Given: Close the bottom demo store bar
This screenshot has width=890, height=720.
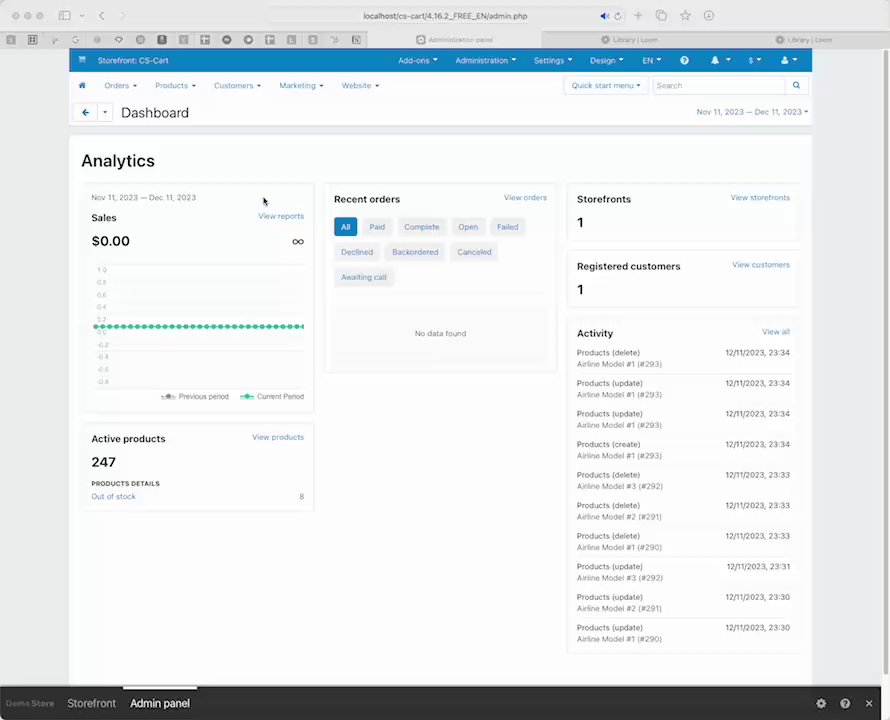Looking at the screenshot, I should [x=869, y=704].
